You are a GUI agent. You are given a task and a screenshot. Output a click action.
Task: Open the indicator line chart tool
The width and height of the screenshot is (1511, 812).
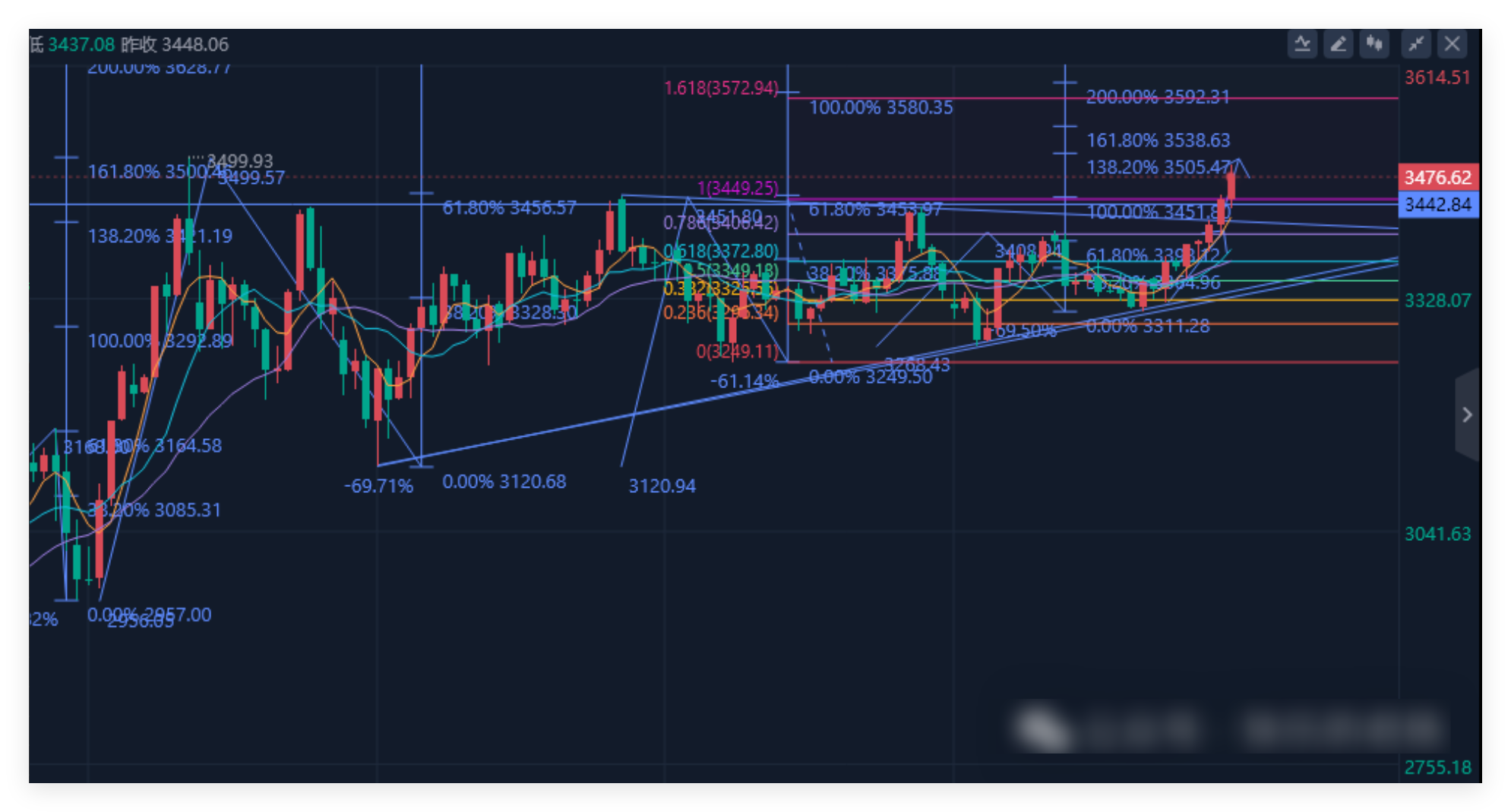[1302, 44]
